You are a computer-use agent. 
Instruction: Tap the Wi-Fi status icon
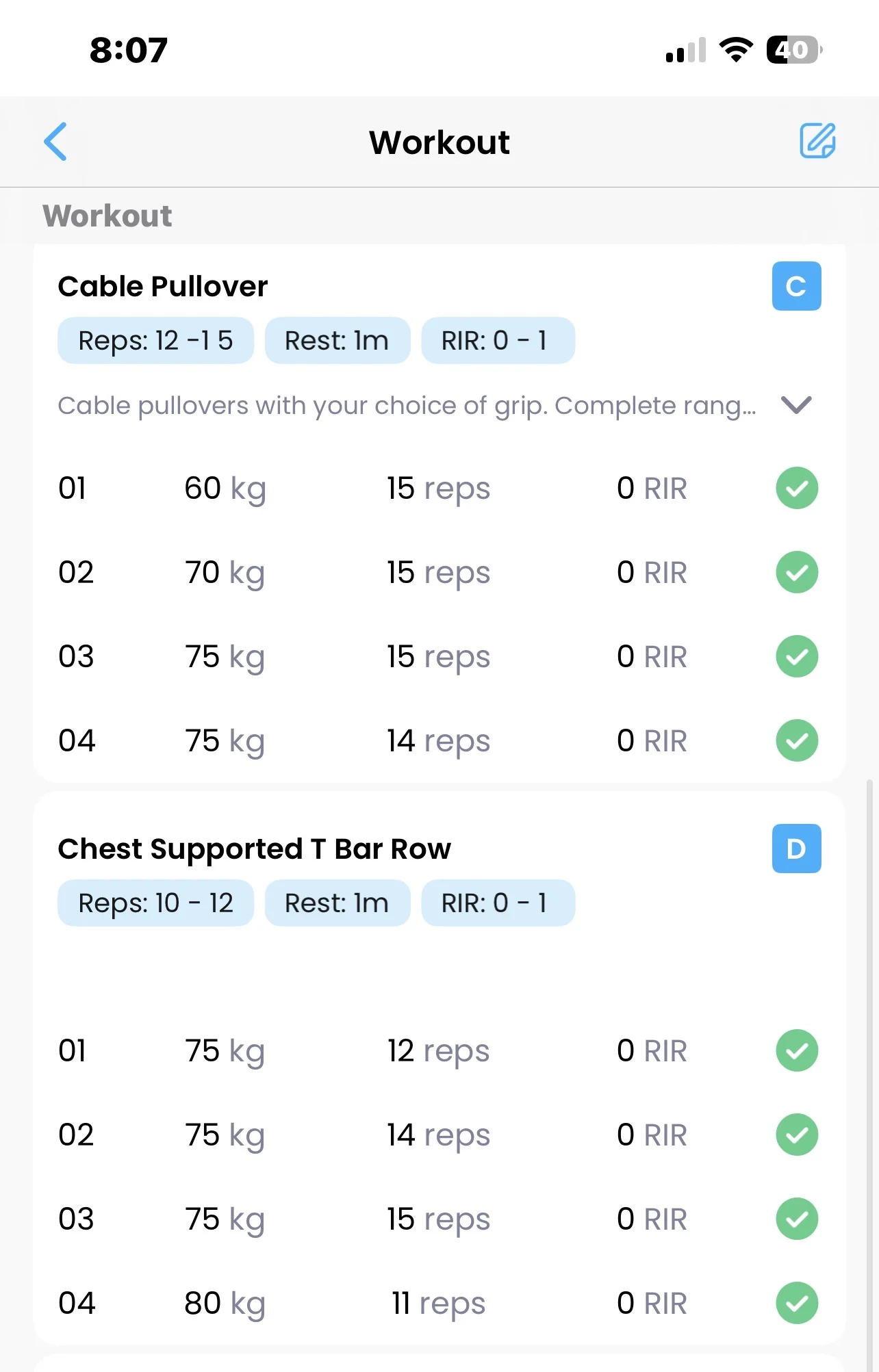736,50
